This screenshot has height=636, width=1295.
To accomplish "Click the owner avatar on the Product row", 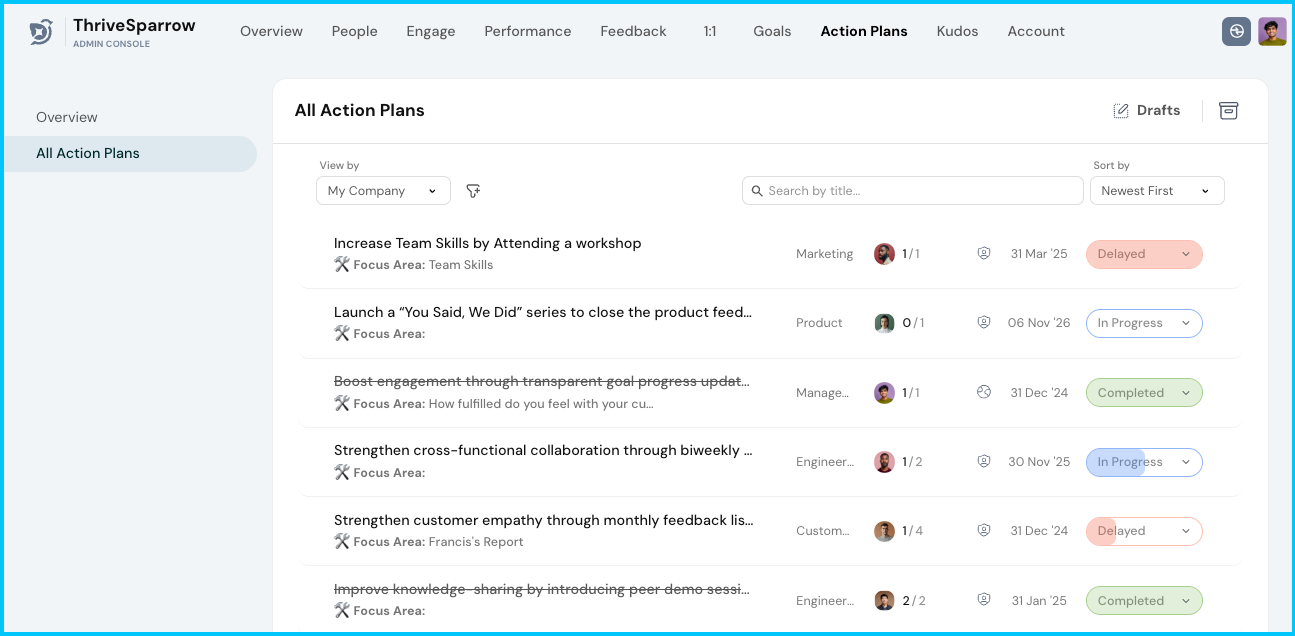I will coord(884,323).
